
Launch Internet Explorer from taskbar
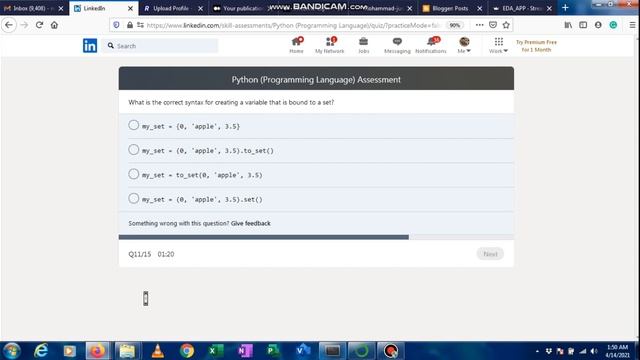point(41,351)
